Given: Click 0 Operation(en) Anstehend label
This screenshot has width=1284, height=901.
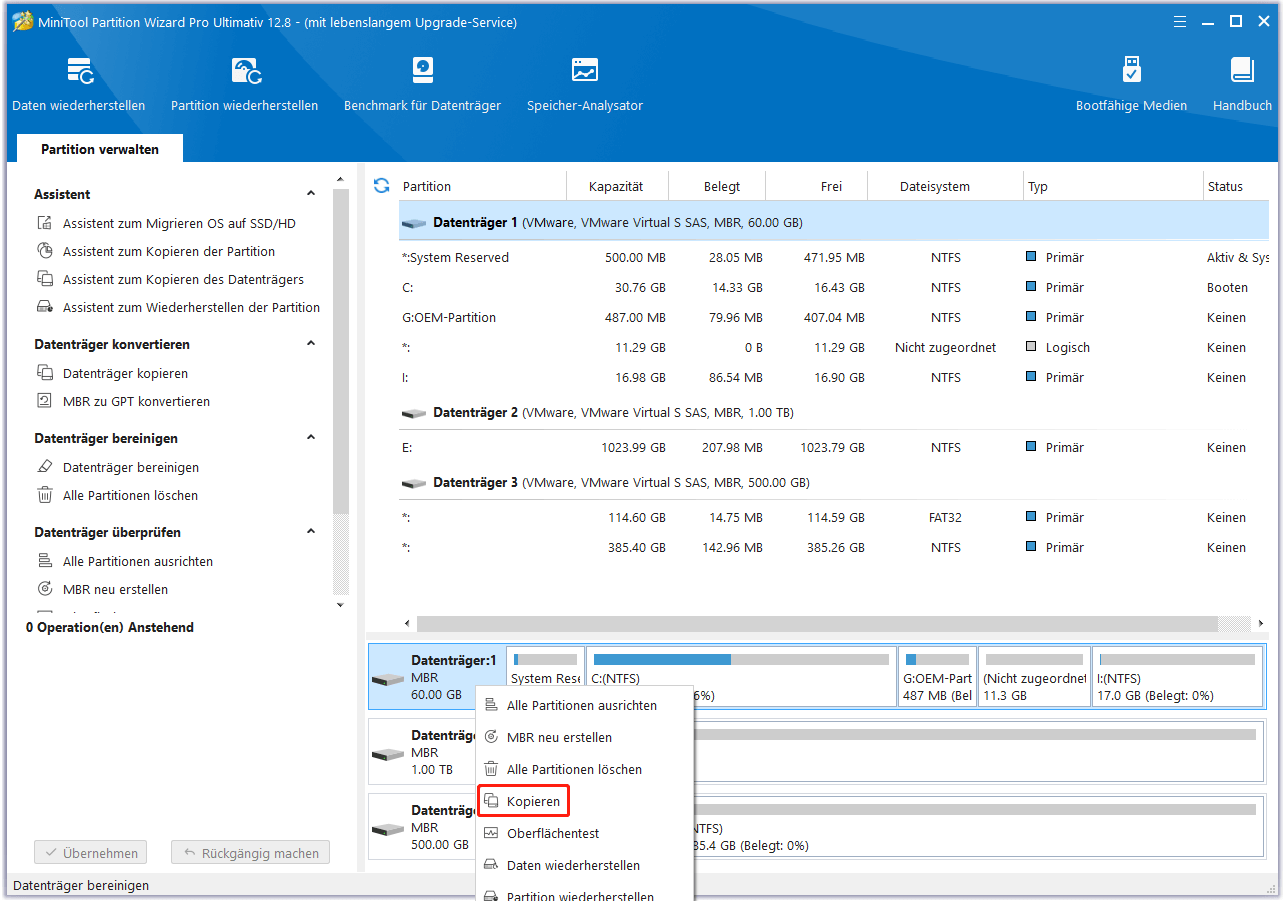Looking at the screenshot, I should point(110,628).
